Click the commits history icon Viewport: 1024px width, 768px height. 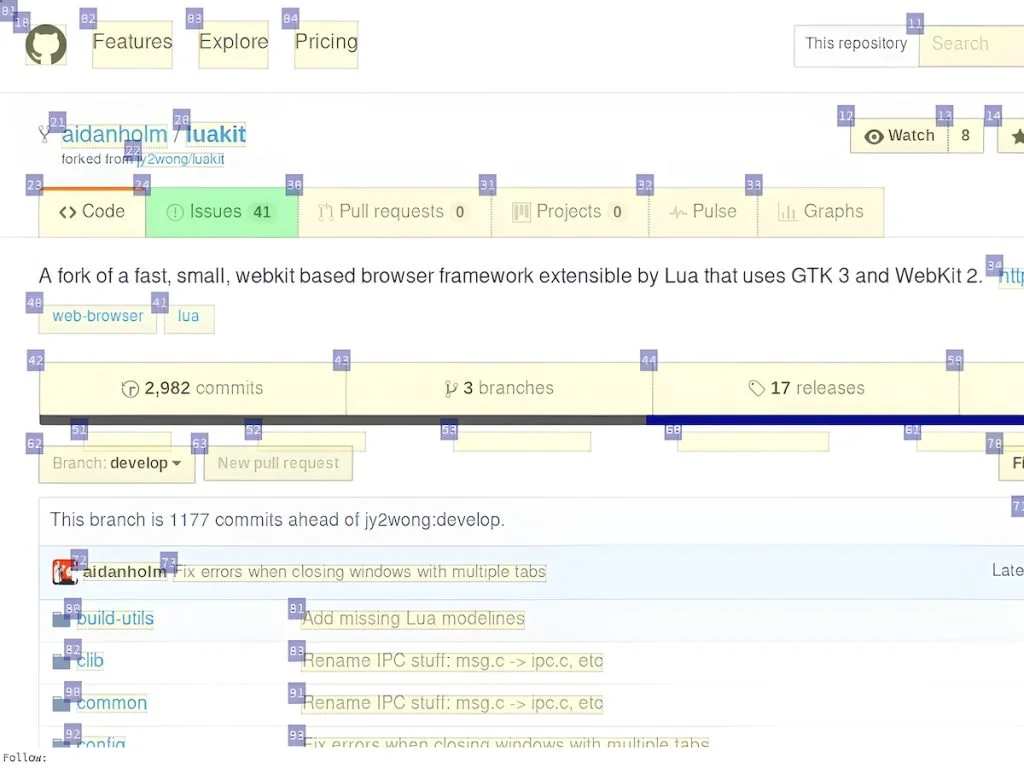pos(131,388)
